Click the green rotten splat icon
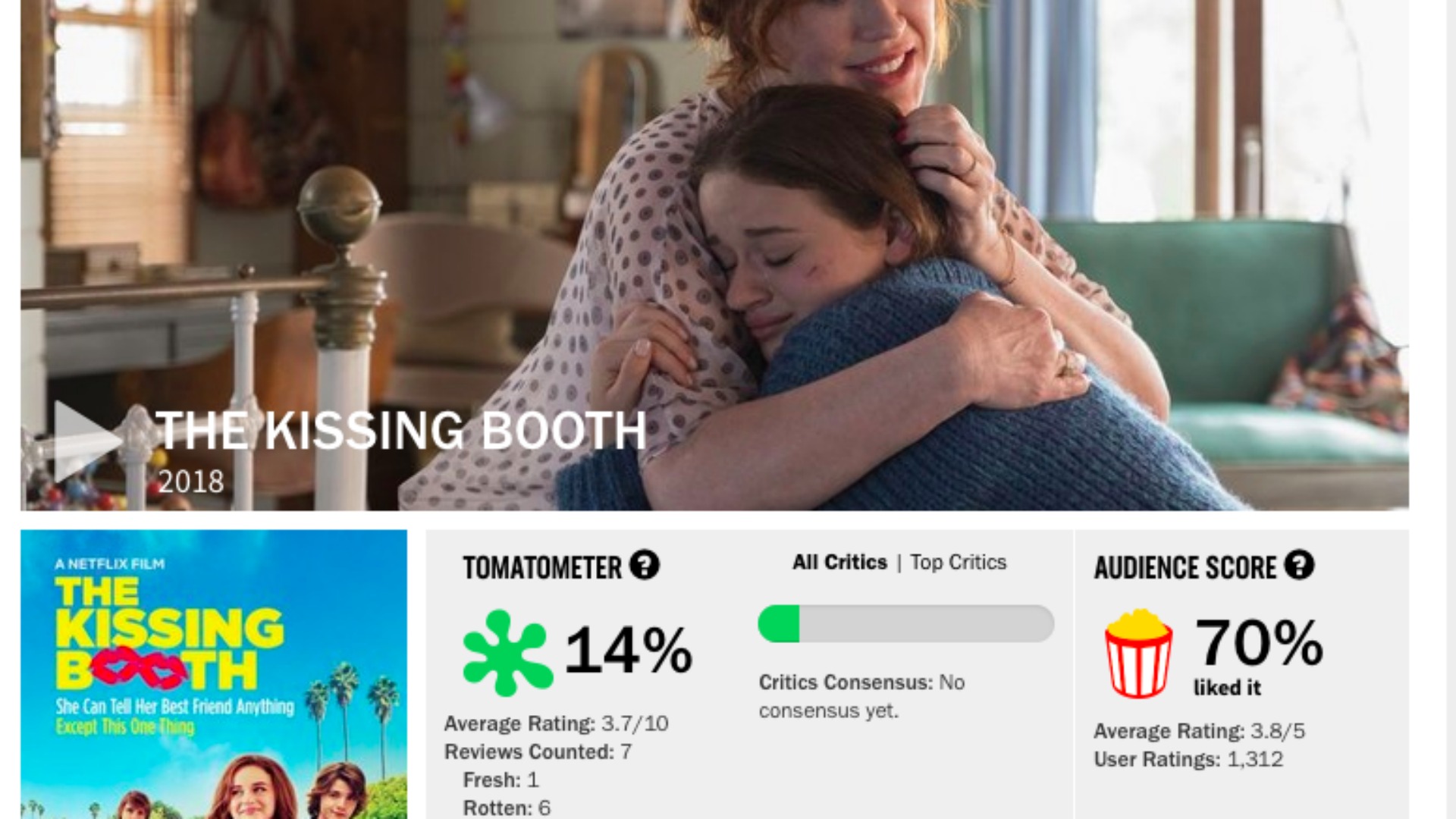The width and height of the screenshot is (1456, 819). (x=507, y=652)
